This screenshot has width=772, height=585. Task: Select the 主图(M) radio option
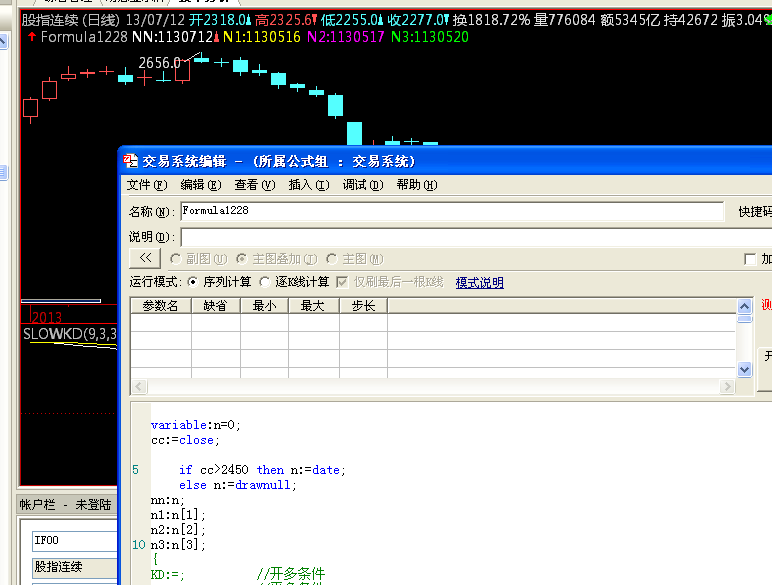click(332, 259)
